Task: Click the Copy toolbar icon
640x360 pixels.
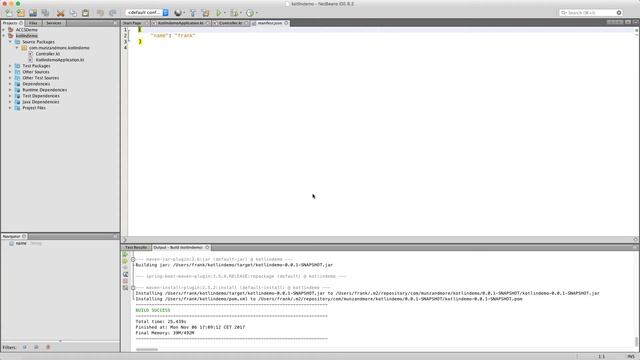Action: [73, 13]
